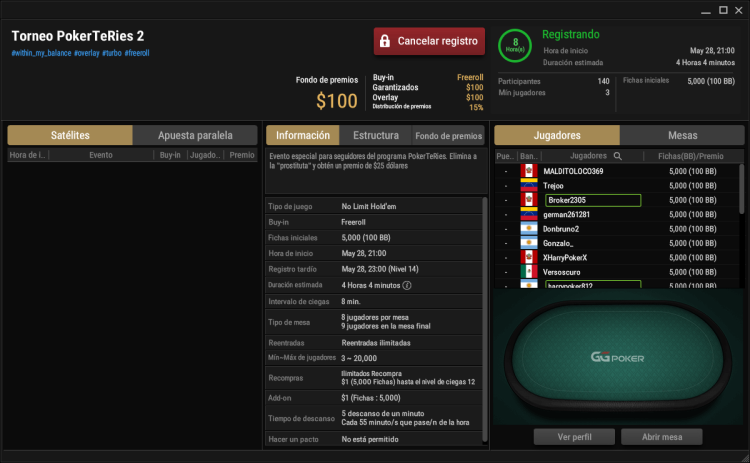The width and height of the screenshot is (750, 463).
Task: Click the search magnifier icon beside Jugadores
Action: tap(618, 156)
